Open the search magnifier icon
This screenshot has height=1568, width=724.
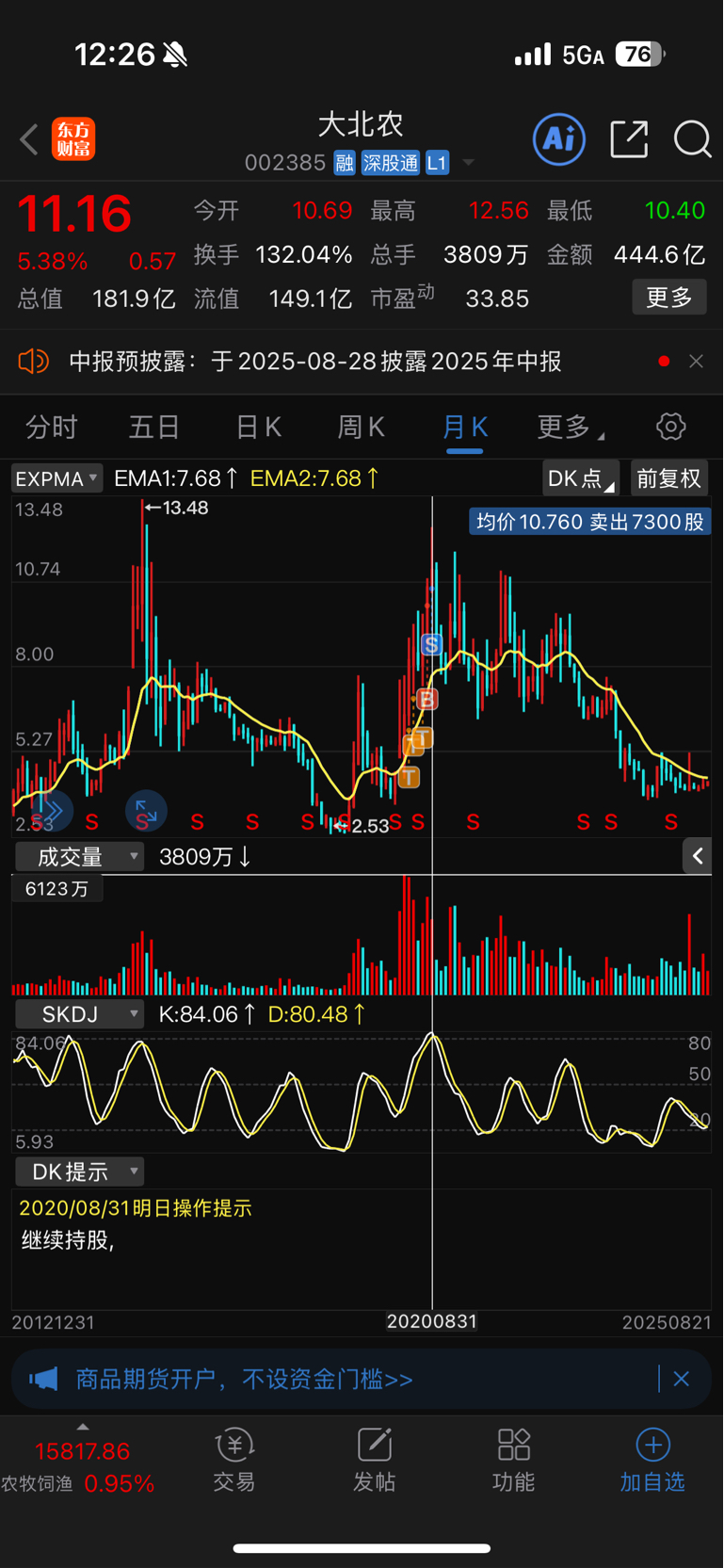(693, 139)
